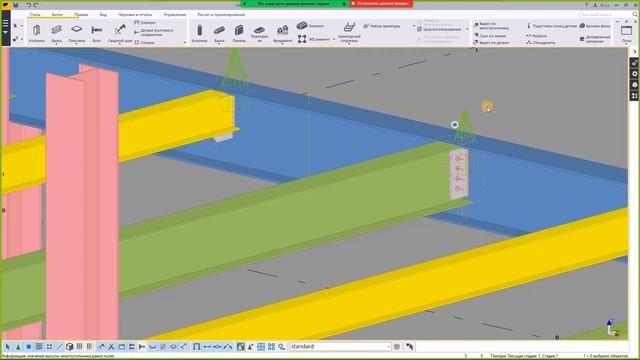640x360 pixels.
Task: Open the second side pane icon
Action: (x=634, y=74)
